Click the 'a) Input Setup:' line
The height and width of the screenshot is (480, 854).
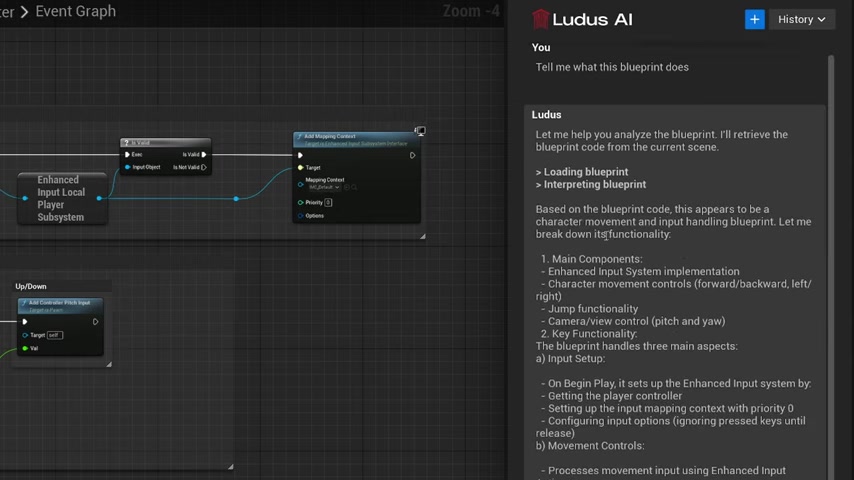click(570, 359)
